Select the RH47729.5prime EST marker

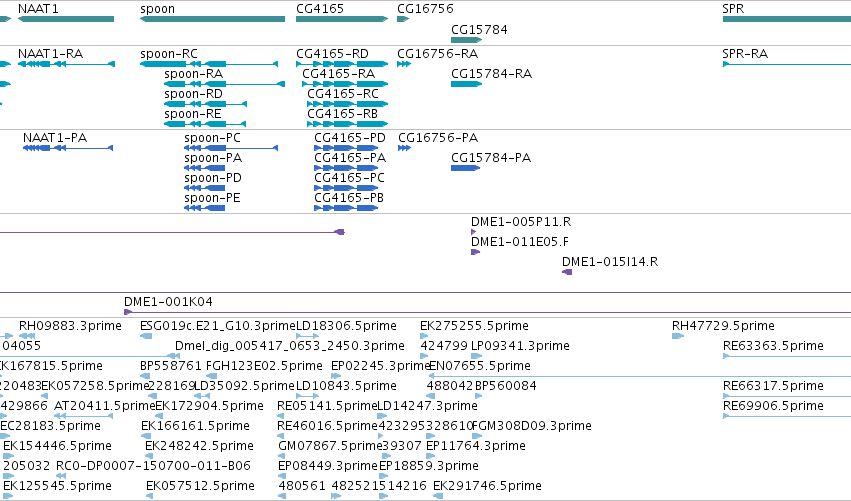(678, 336)
